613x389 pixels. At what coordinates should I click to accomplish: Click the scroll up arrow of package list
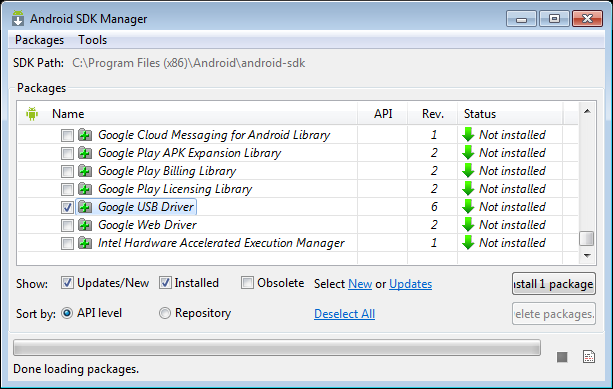[587, 111]
